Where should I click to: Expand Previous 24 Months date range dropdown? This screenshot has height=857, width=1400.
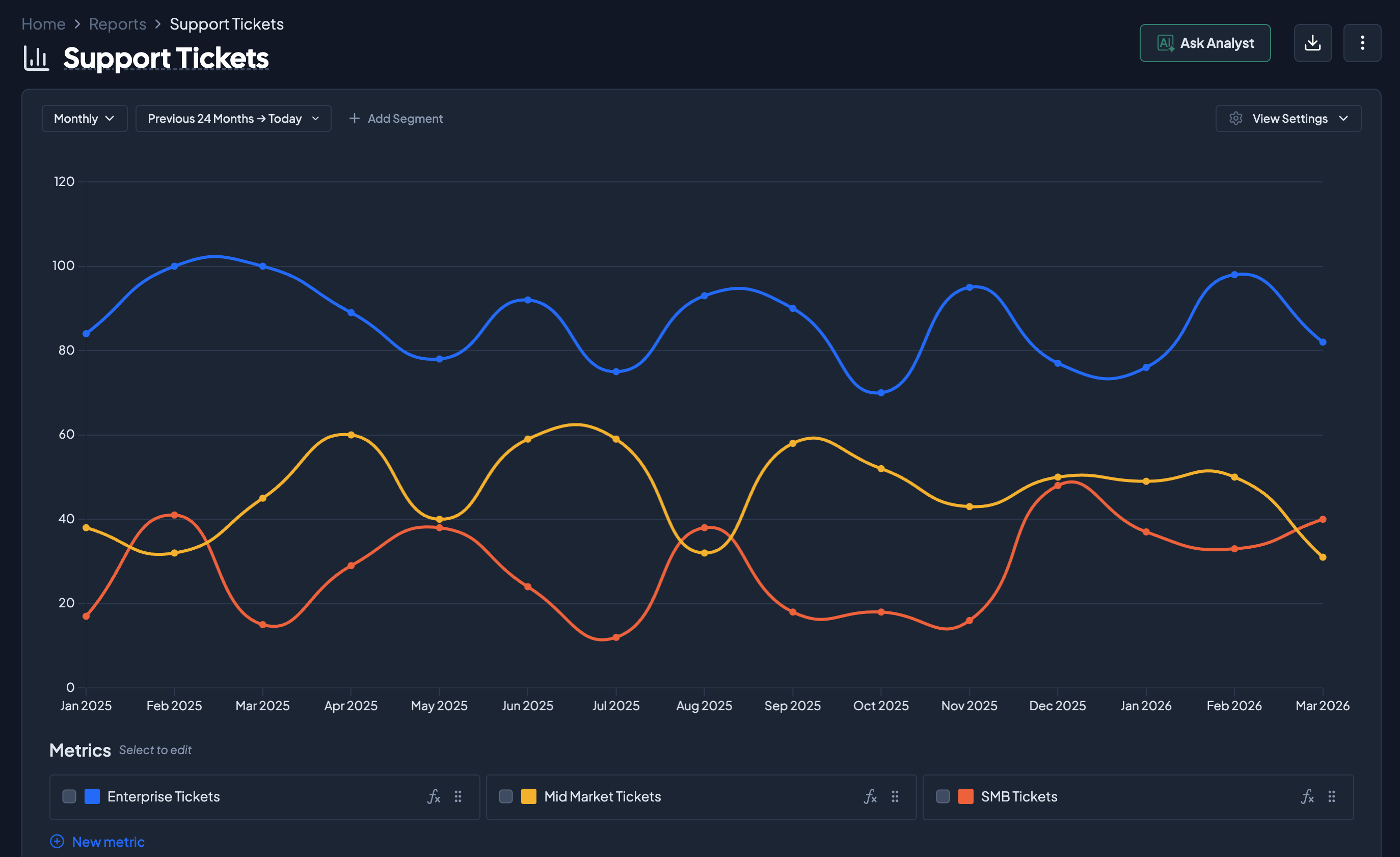[233, 119]
